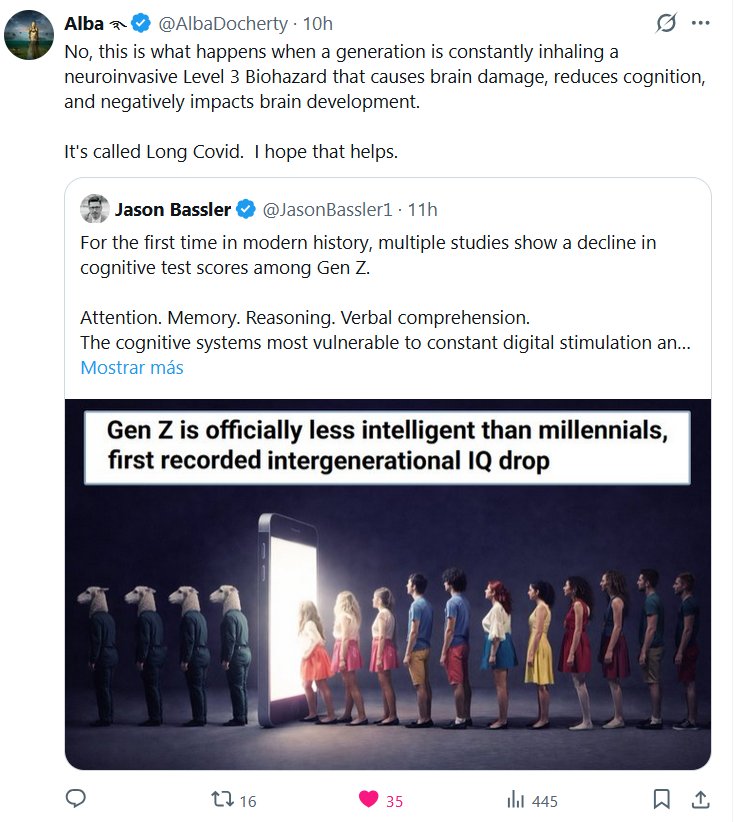Viewport: 740px width, 822px height.
Task: Reply to Alba's post
Action: (76, 799)
